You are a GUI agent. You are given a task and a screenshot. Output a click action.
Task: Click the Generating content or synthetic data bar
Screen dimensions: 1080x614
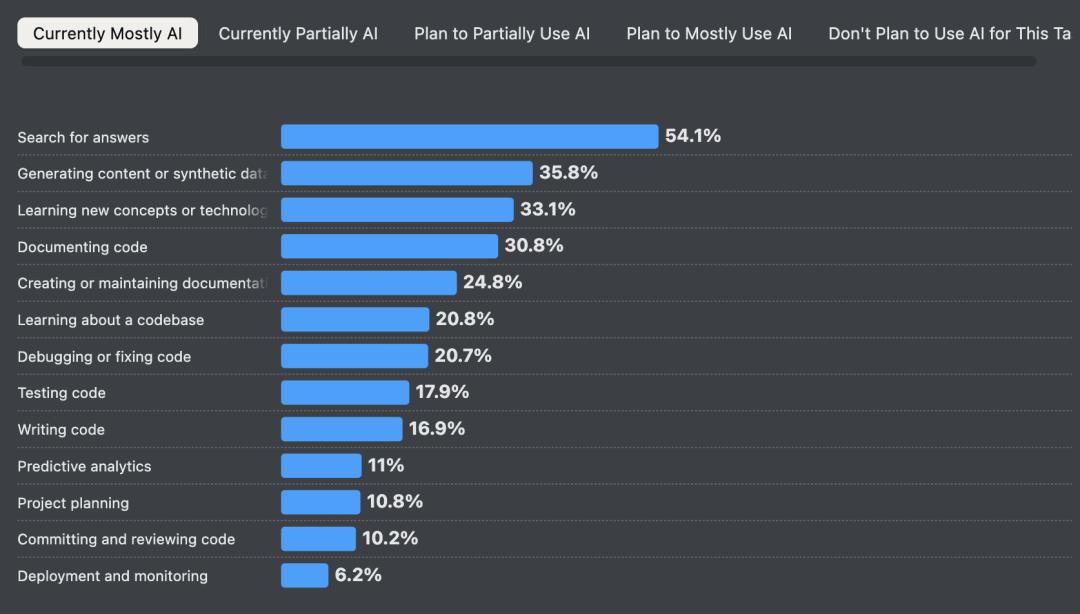[405, 172]
